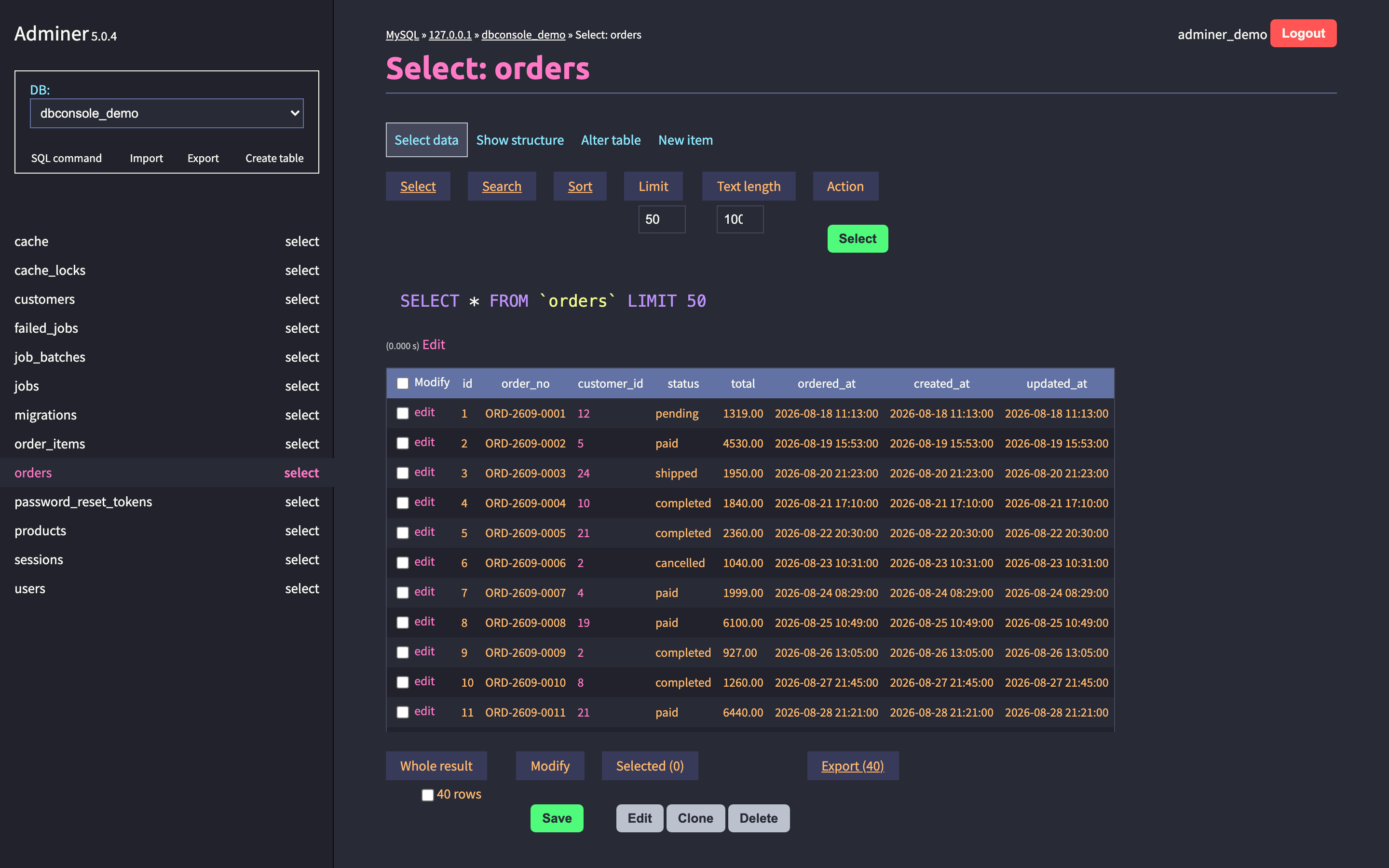Click the Clone button

click(695, 818)
